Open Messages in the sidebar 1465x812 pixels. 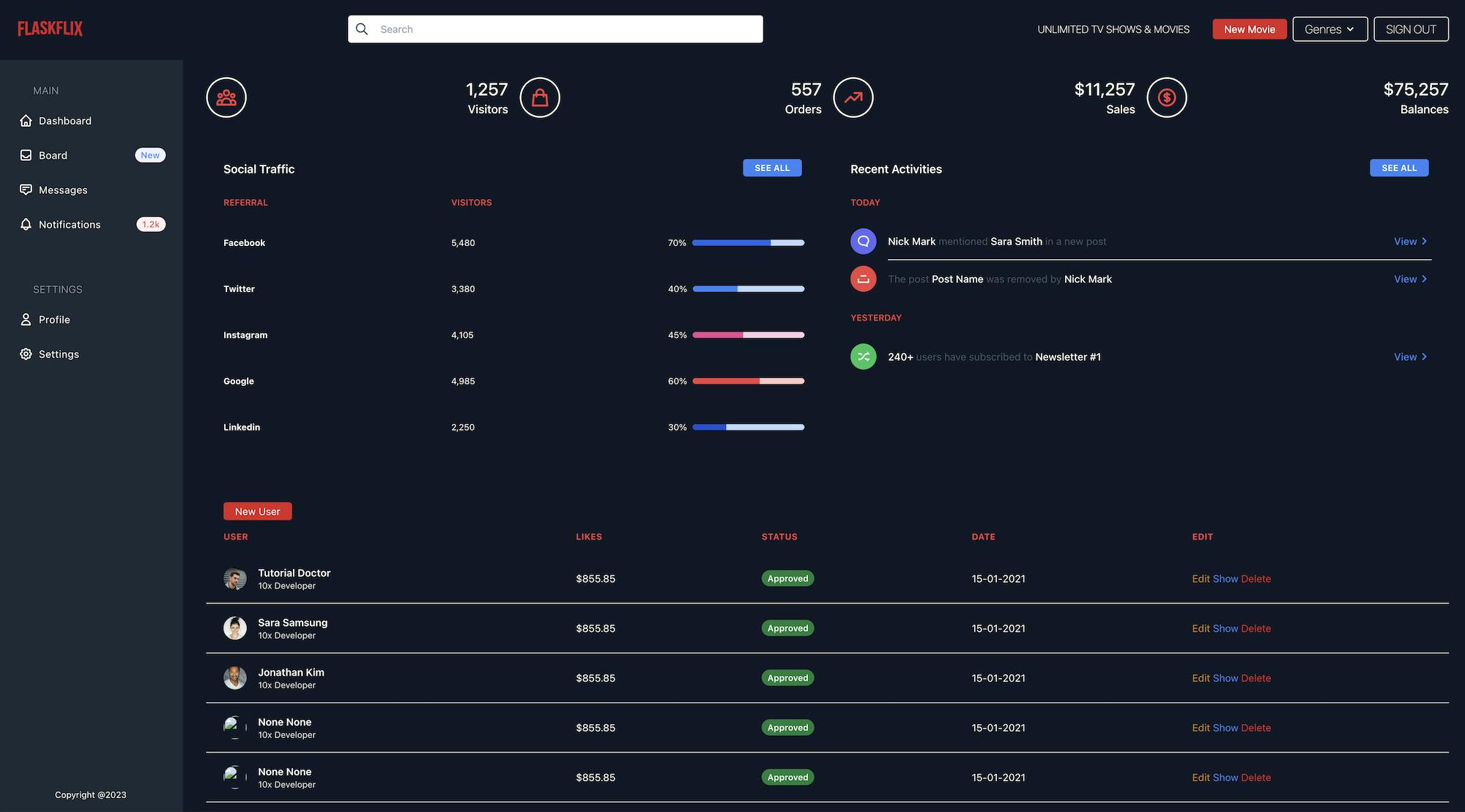(92, 190)
